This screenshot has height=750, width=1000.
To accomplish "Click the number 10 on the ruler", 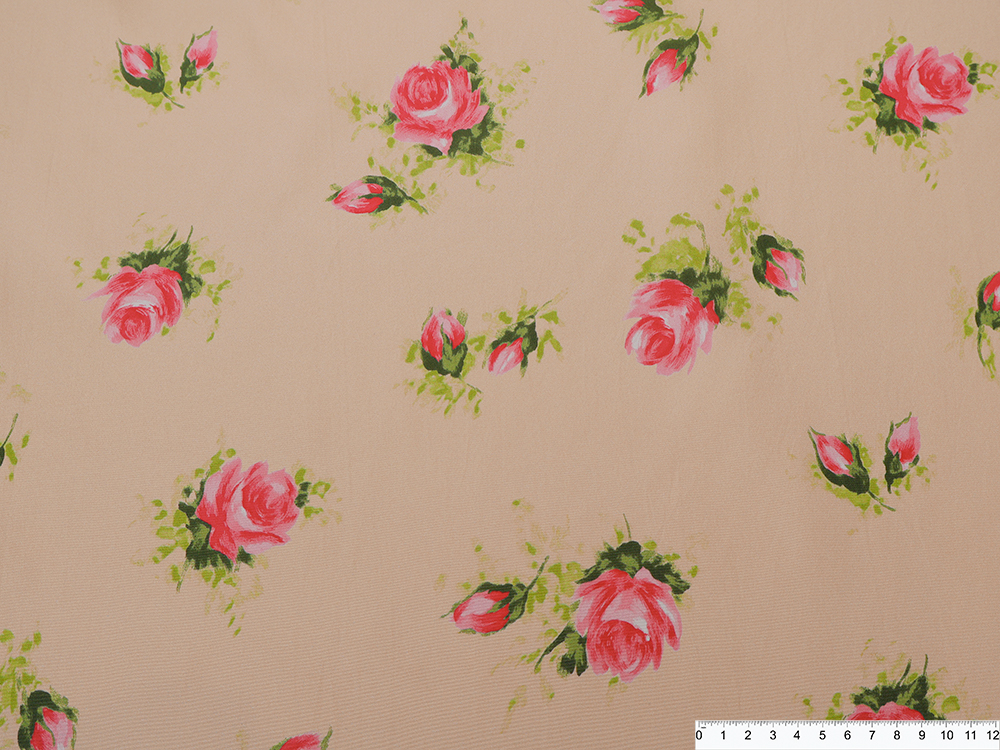I will coord(945,735).
